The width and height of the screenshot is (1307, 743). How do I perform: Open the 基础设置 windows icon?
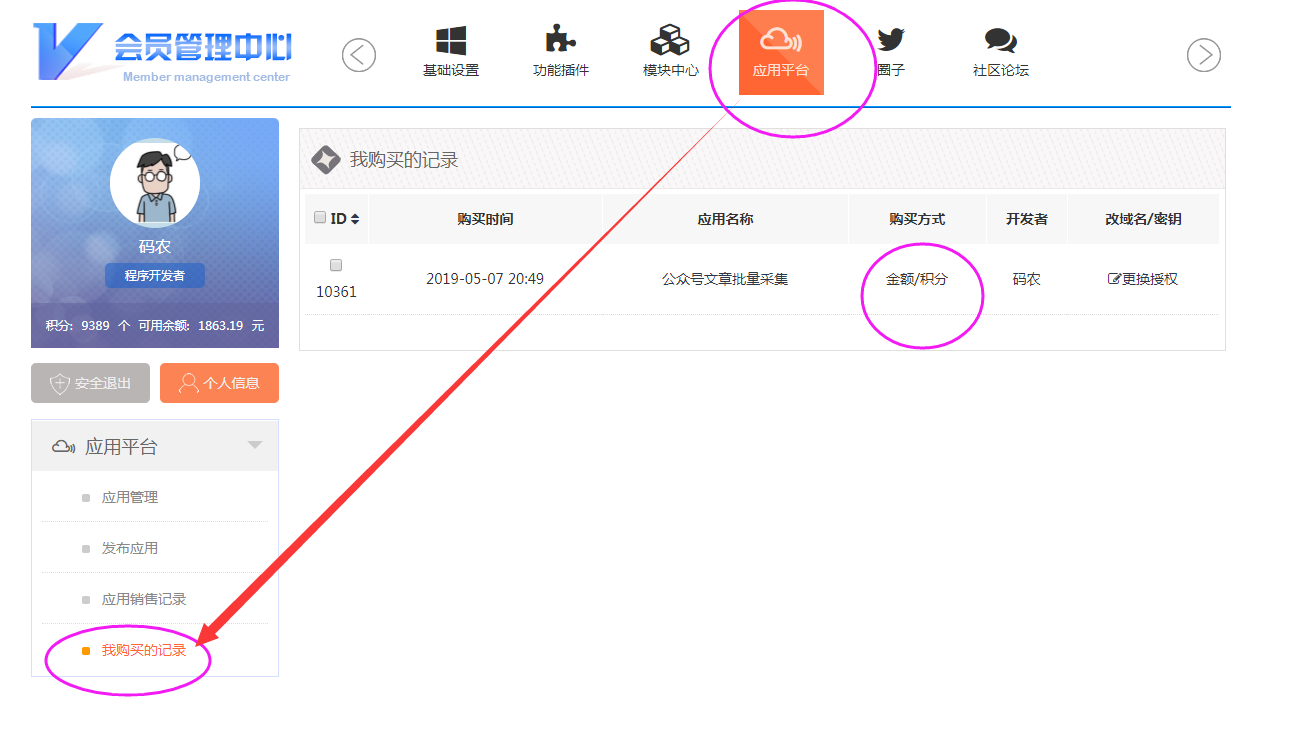451,42
